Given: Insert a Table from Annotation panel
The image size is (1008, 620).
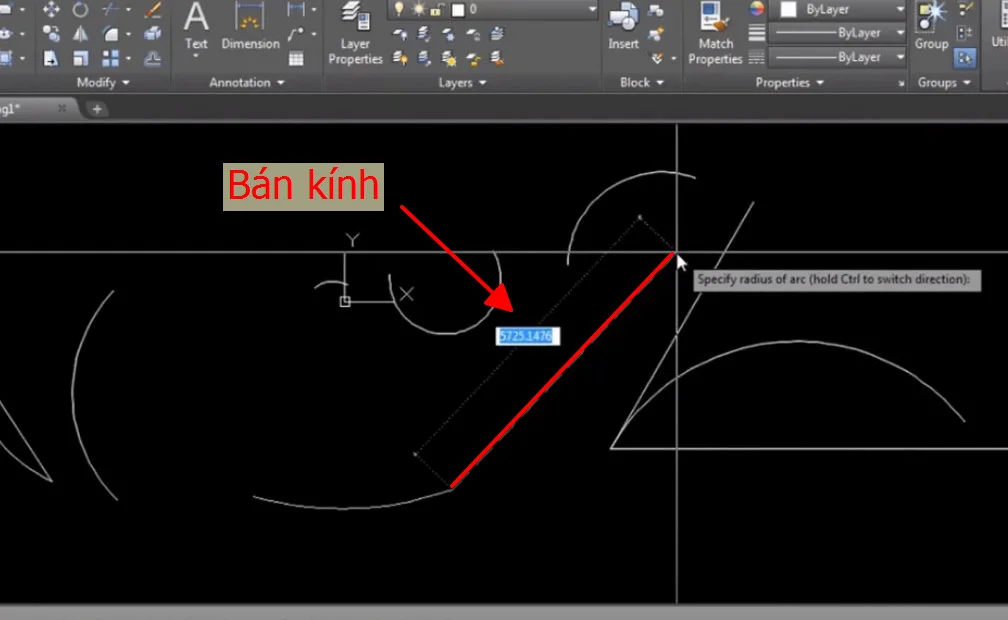Looking at the screenshot, I should (296, 59).
